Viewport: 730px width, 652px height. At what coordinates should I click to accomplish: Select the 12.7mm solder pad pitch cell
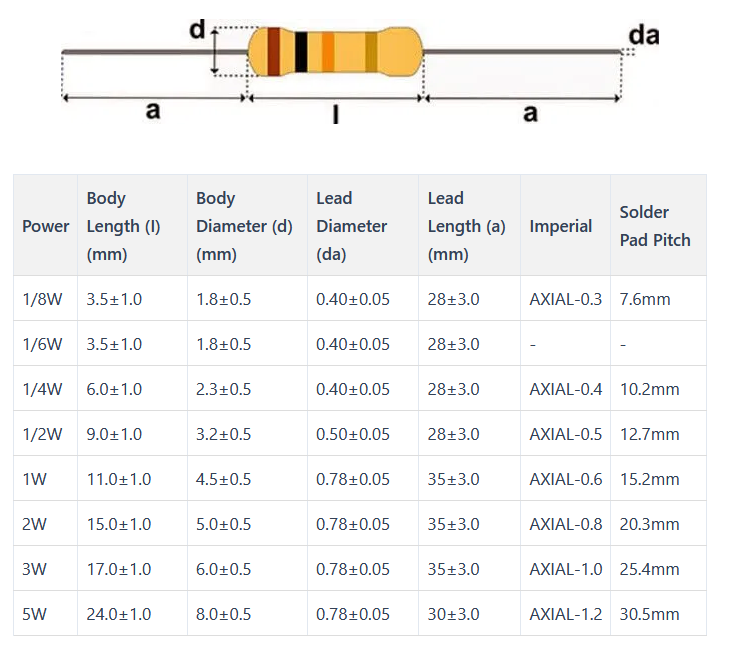coord(649,434)
